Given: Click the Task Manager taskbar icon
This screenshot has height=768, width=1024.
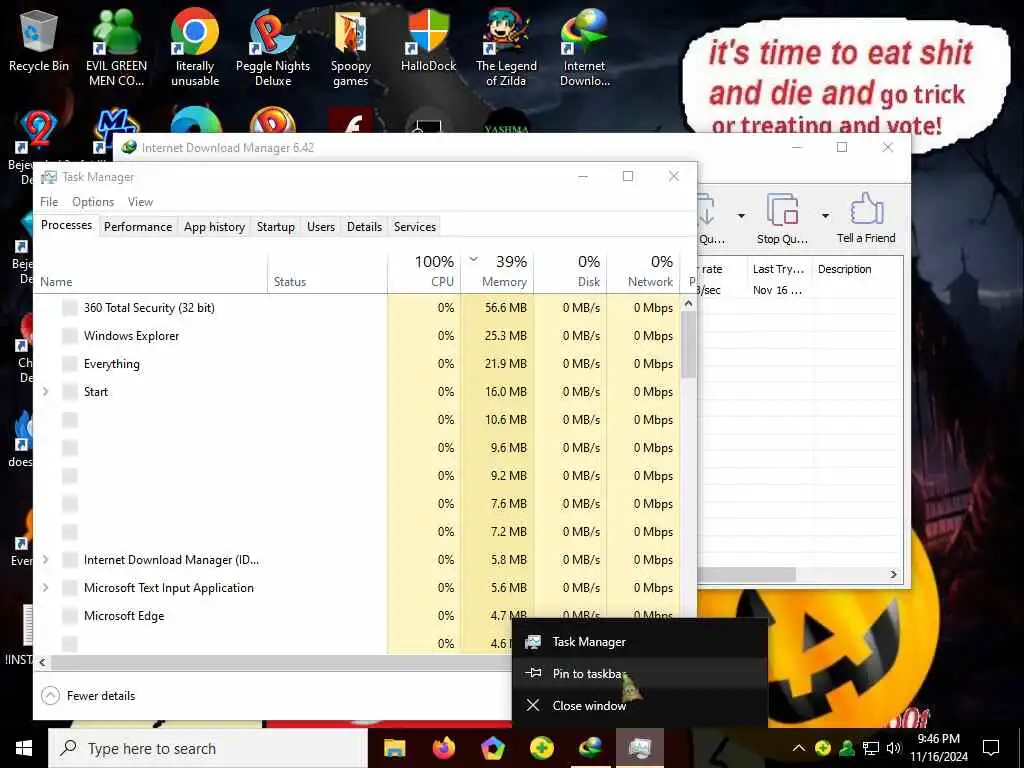Looking at the screenshot, I should (x=640, y=748).
